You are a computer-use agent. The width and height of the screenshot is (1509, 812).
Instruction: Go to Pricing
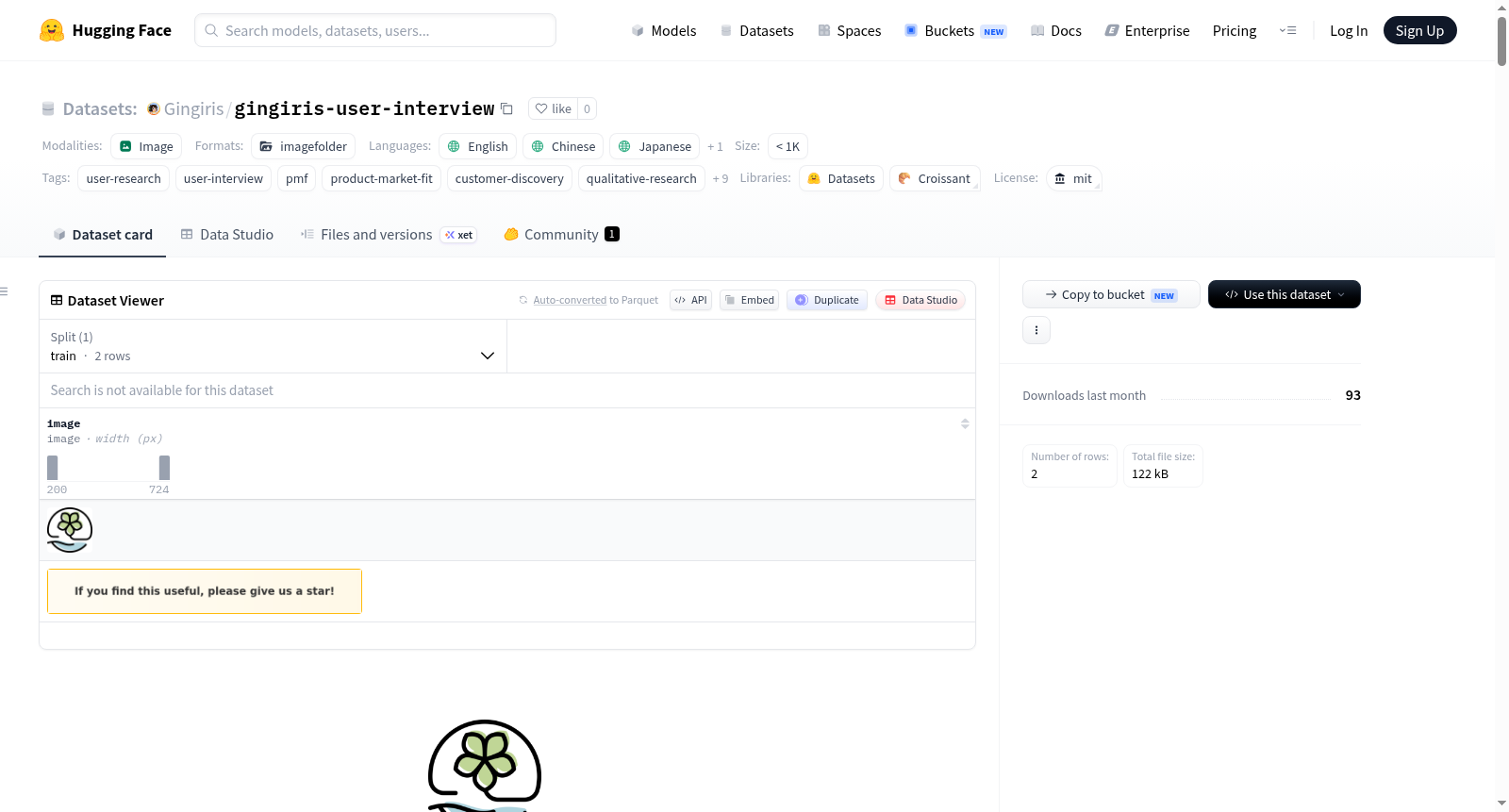coord(1235,30)
